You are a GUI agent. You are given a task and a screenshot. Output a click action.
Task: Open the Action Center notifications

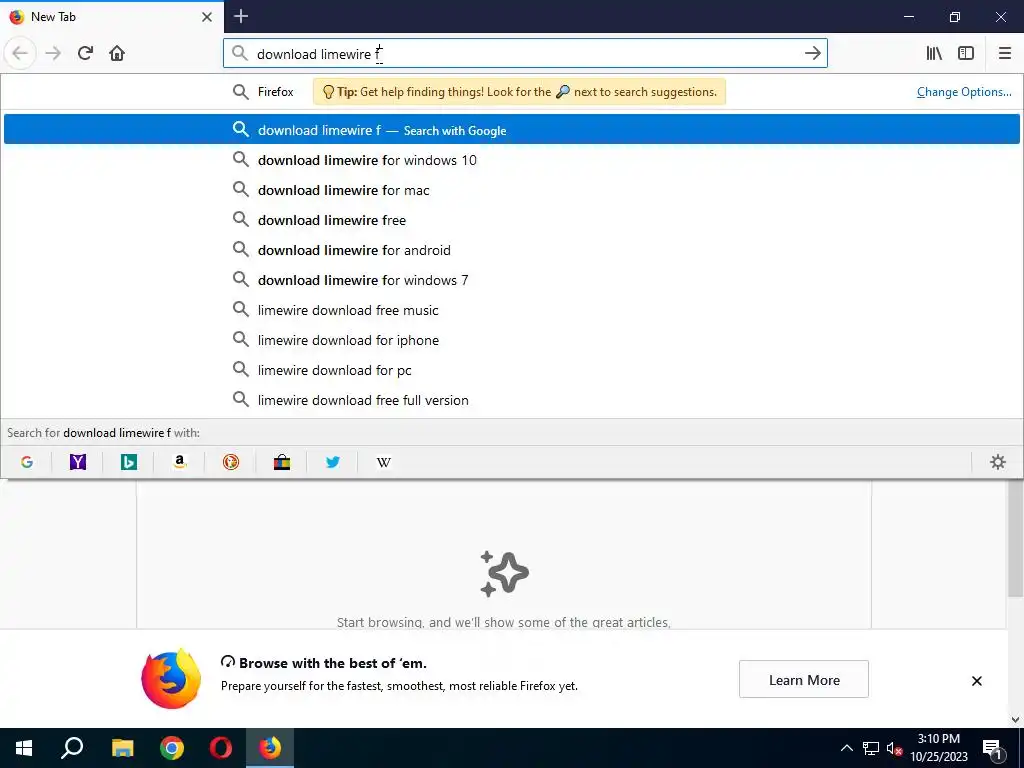pos(992,748)
